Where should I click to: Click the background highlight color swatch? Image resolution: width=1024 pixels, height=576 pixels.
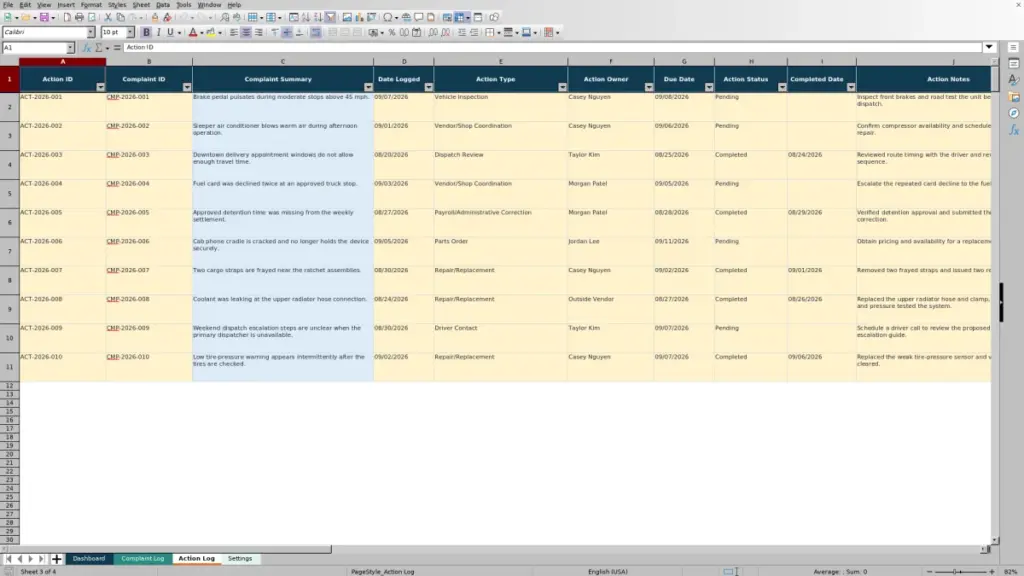[210, 32]
